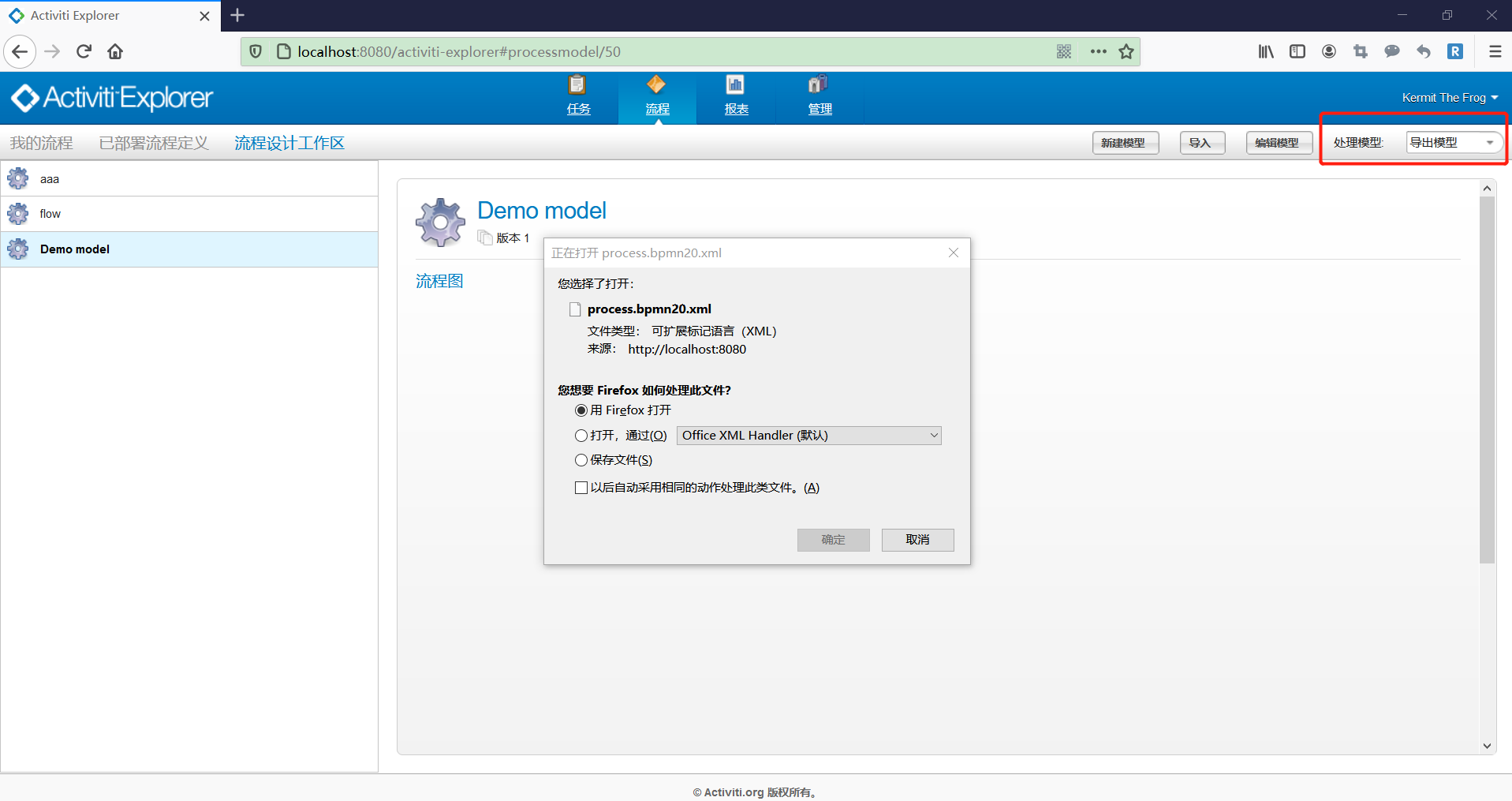Open the Firefox hamburger menu

pos(1495,51)
